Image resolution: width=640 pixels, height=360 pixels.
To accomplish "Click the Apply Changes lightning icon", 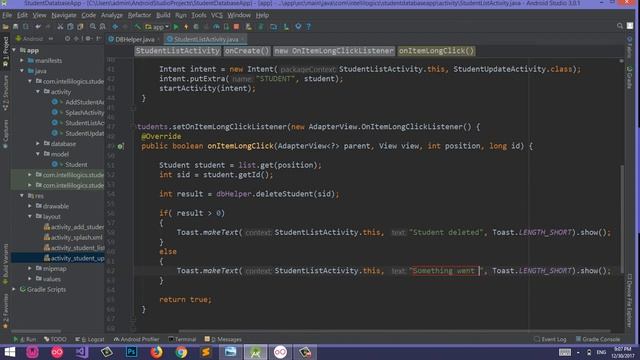I will coord(186,27).
